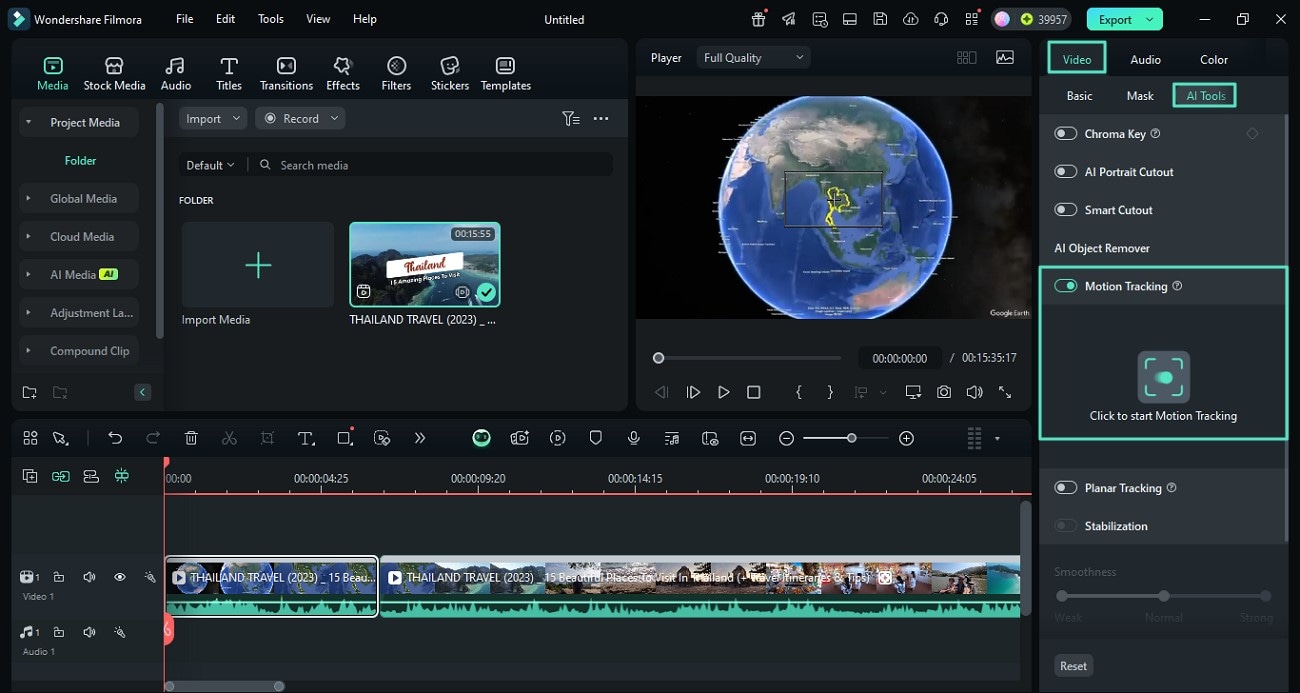Image resolution: width=1300 pixels, height=693 pixels.
Task: Click the undo arrow in timeline toolbar
Action: [115, 438]
